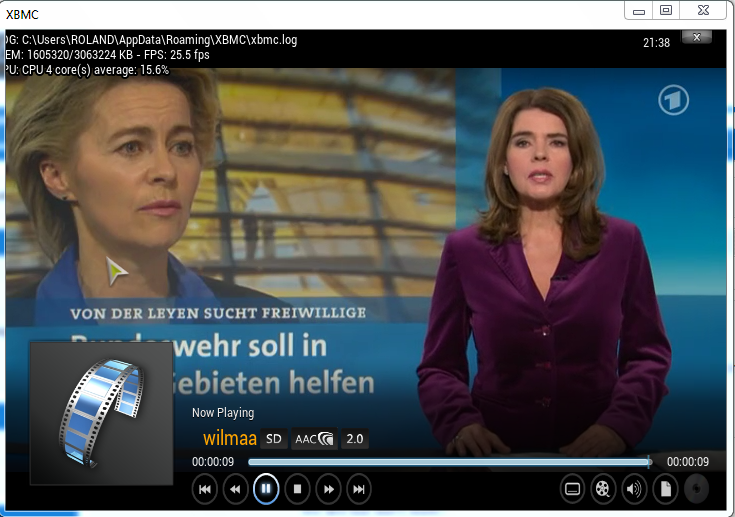Click the film strip thumbnail image
Viewport: 735px width, 517px height.
[x=101, y=413]
